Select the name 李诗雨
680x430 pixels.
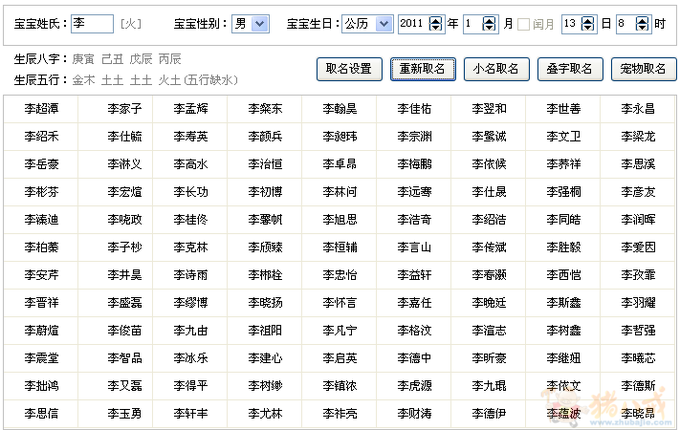click(x=190, y=275)
